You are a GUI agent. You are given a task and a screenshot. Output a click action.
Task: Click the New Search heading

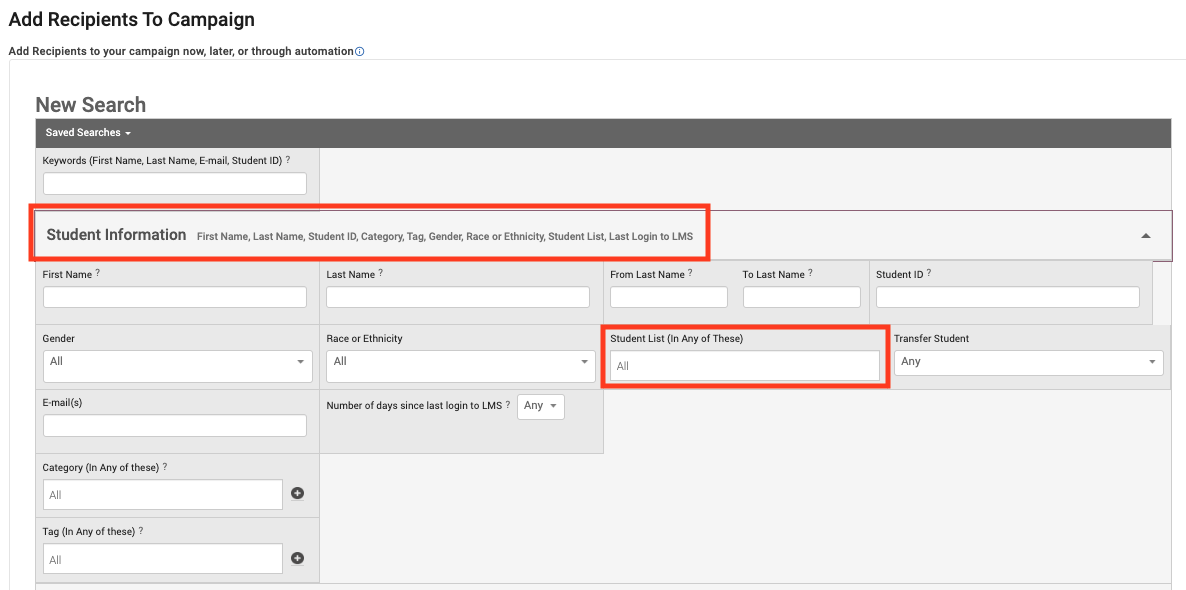(x=91, y=104)
